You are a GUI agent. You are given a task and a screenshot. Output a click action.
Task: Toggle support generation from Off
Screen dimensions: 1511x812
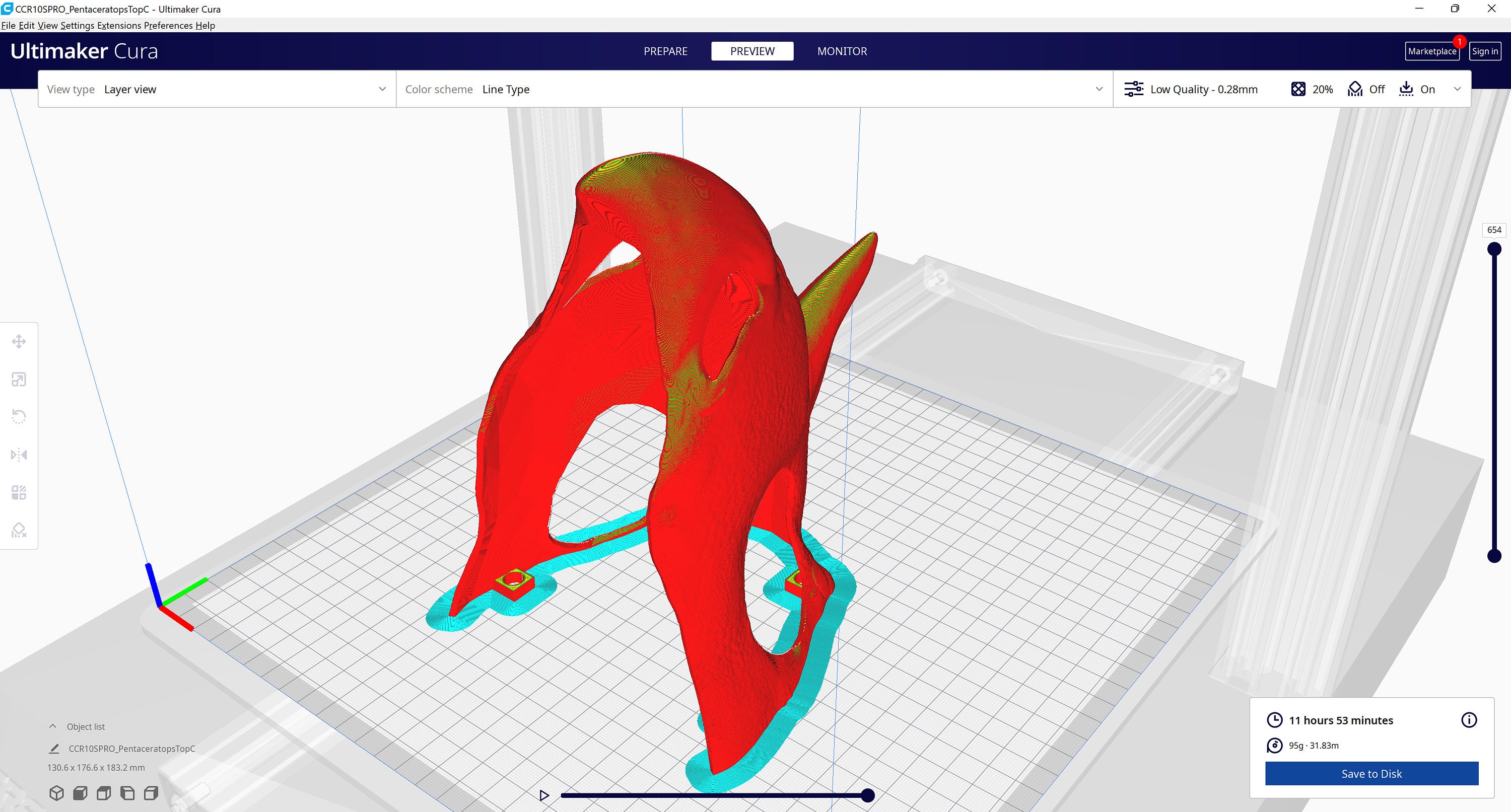(x=1367, y=89)
